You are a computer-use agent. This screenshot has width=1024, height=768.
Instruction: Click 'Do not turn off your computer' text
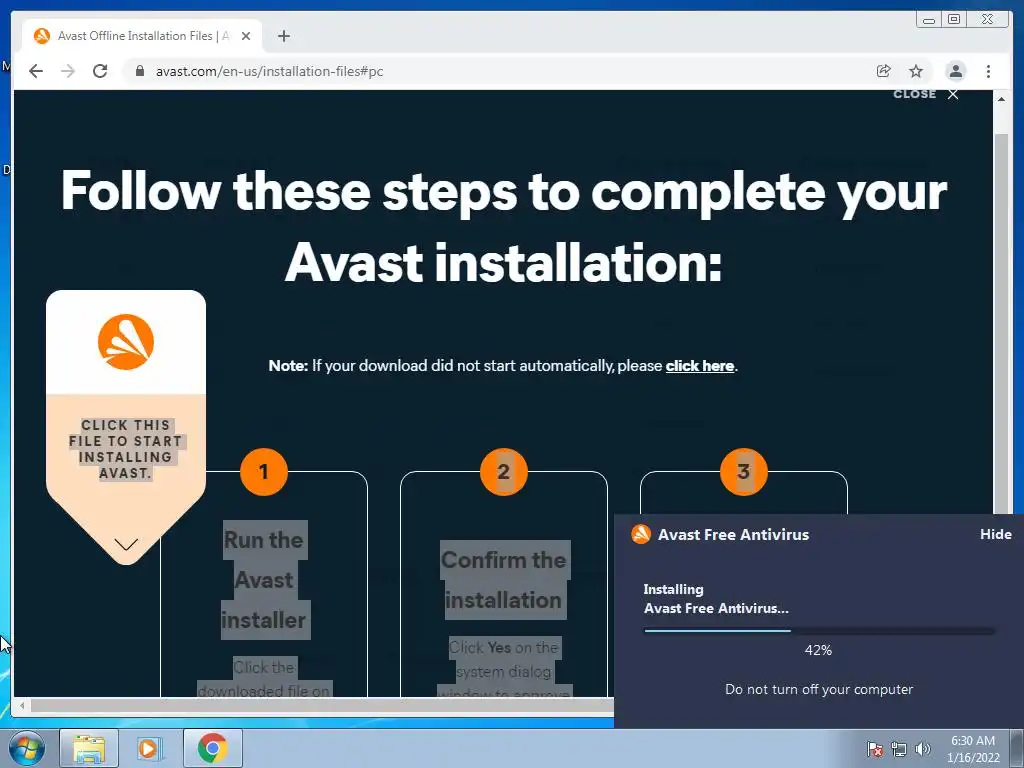click(x=819, y=689)
